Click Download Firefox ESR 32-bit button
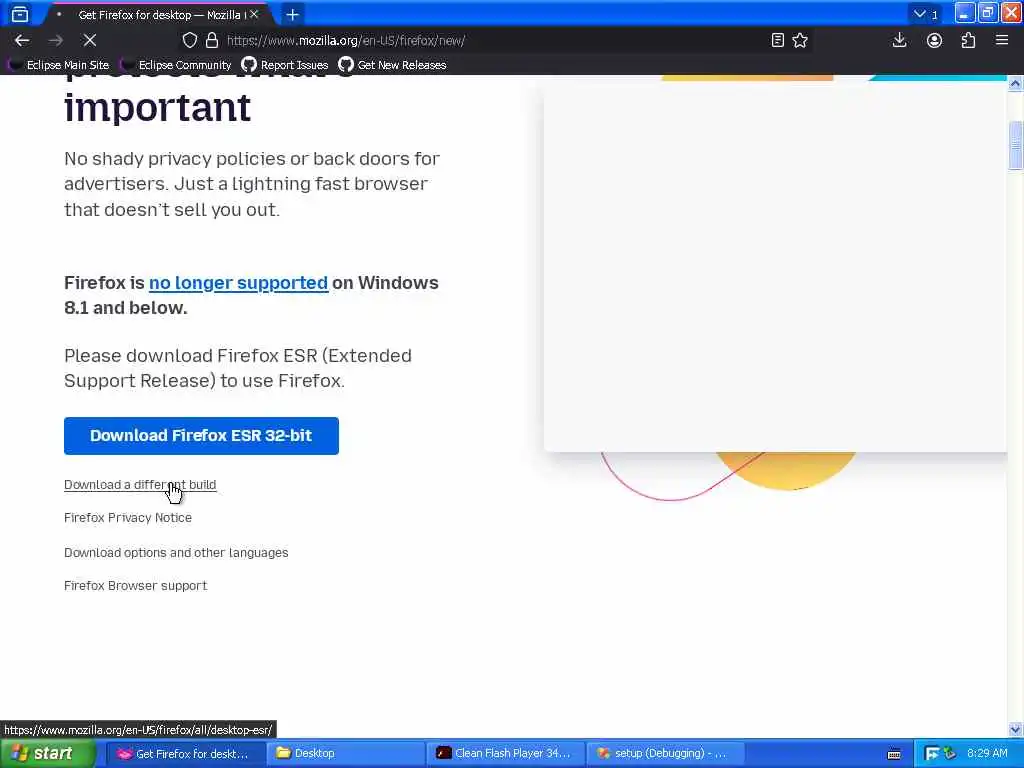1024x768 pixels. (x=201, y=436)
